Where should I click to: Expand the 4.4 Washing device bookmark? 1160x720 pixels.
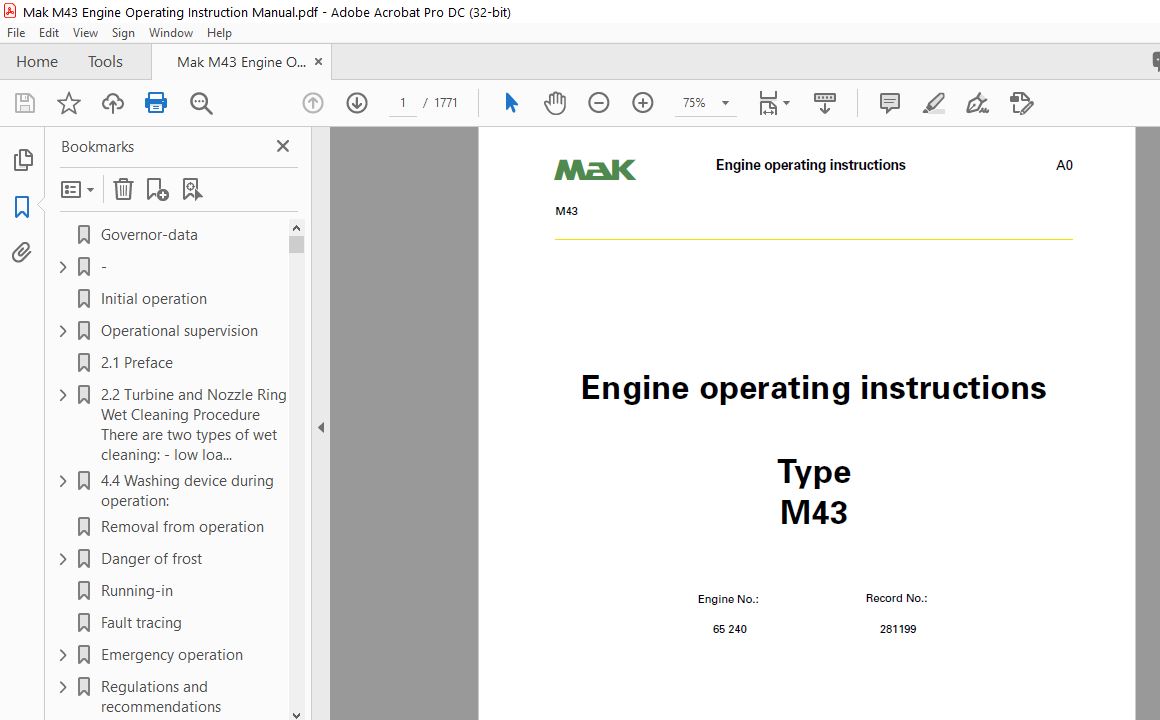tap(63, 481)
